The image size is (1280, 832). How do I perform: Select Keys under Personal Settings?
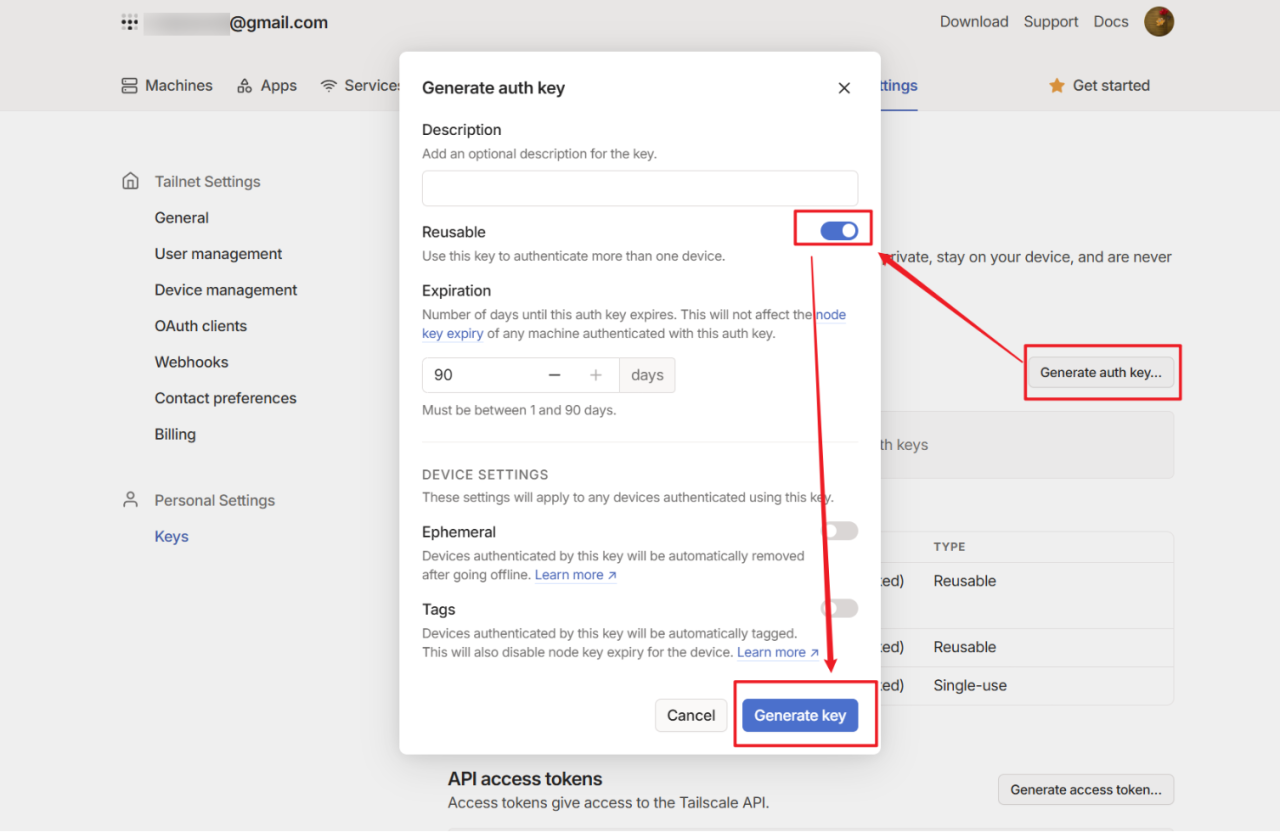[x=171, y=536]
